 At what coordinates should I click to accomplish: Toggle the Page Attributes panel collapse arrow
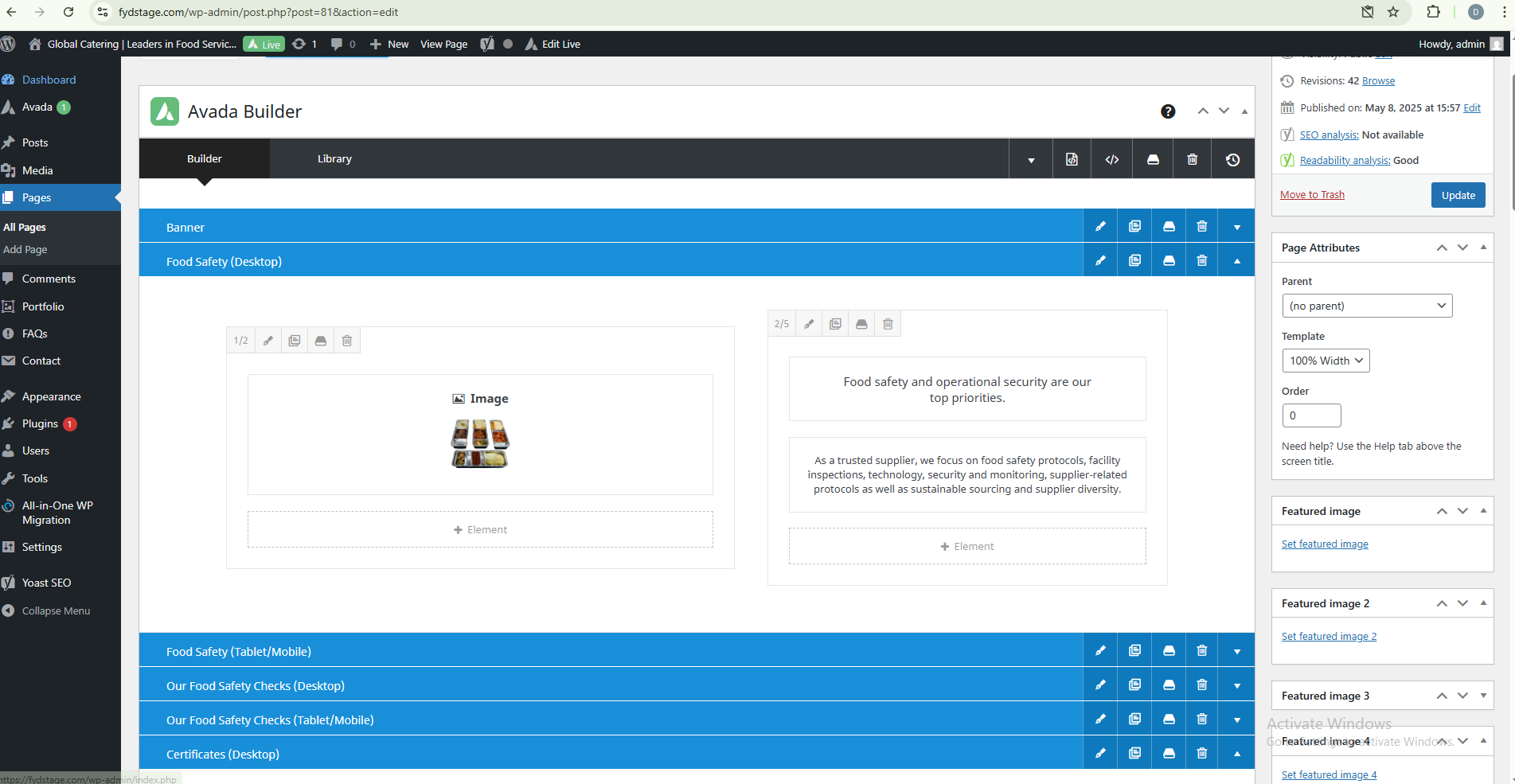coord(1483,248)
